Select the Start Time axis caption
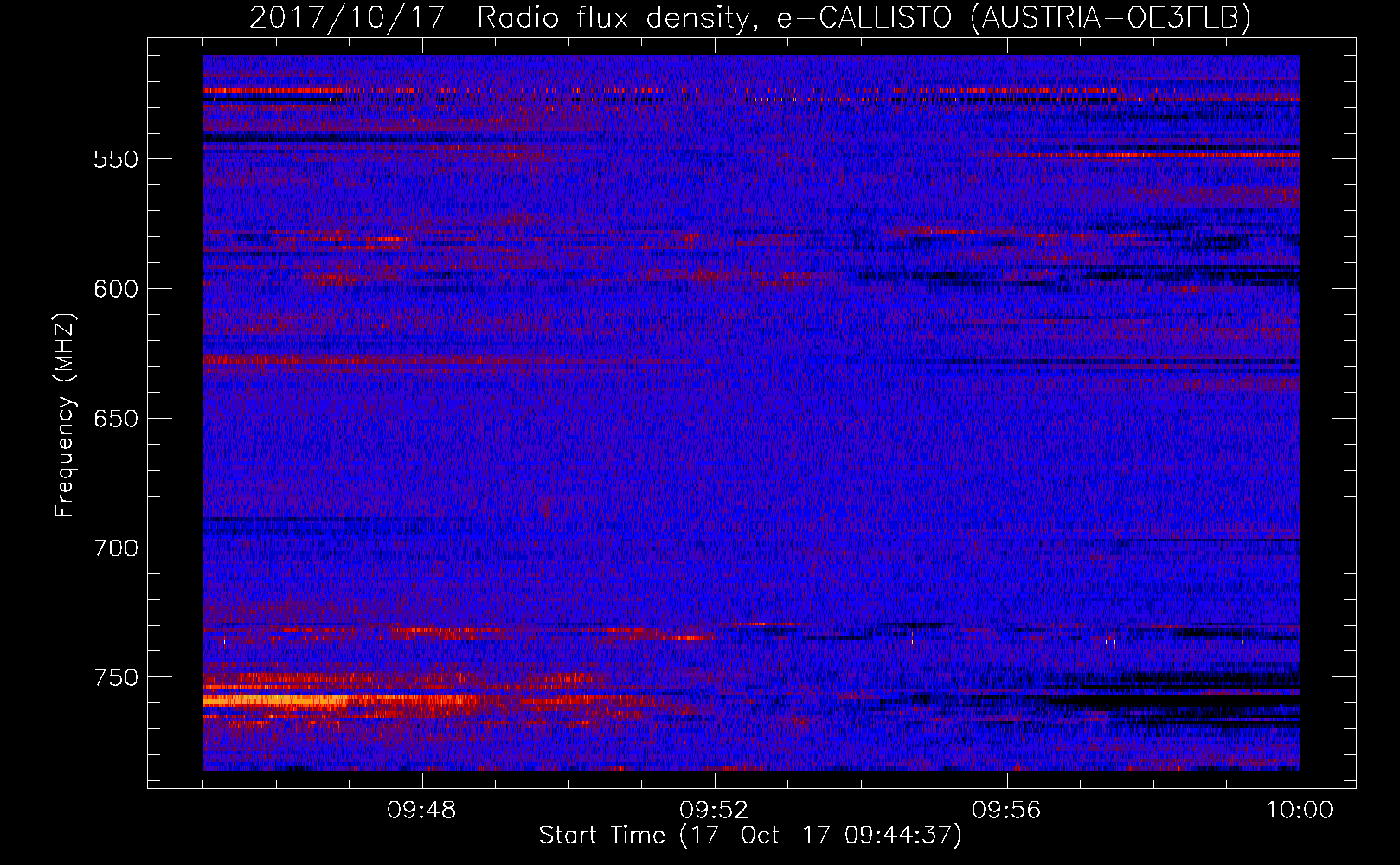This screenshot has height=865, width=1400. (x=750, y=836)
